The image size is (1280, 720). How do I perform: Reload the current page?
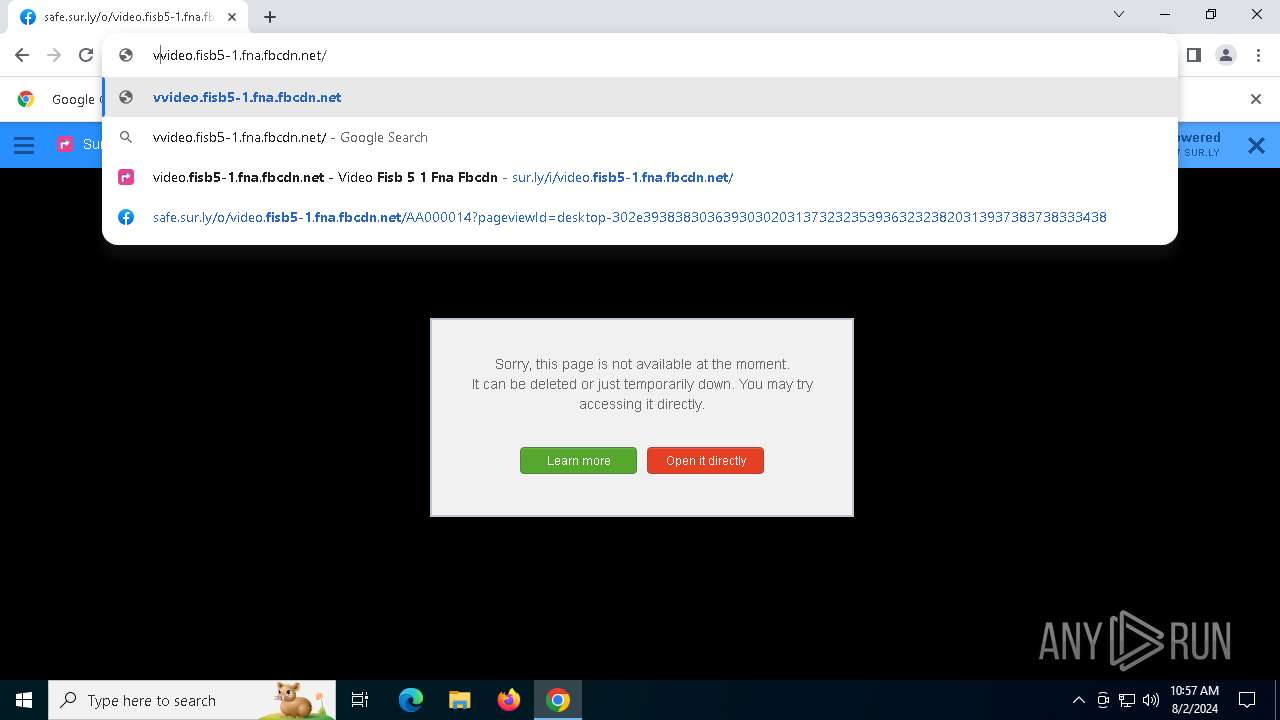click(86, 55)
